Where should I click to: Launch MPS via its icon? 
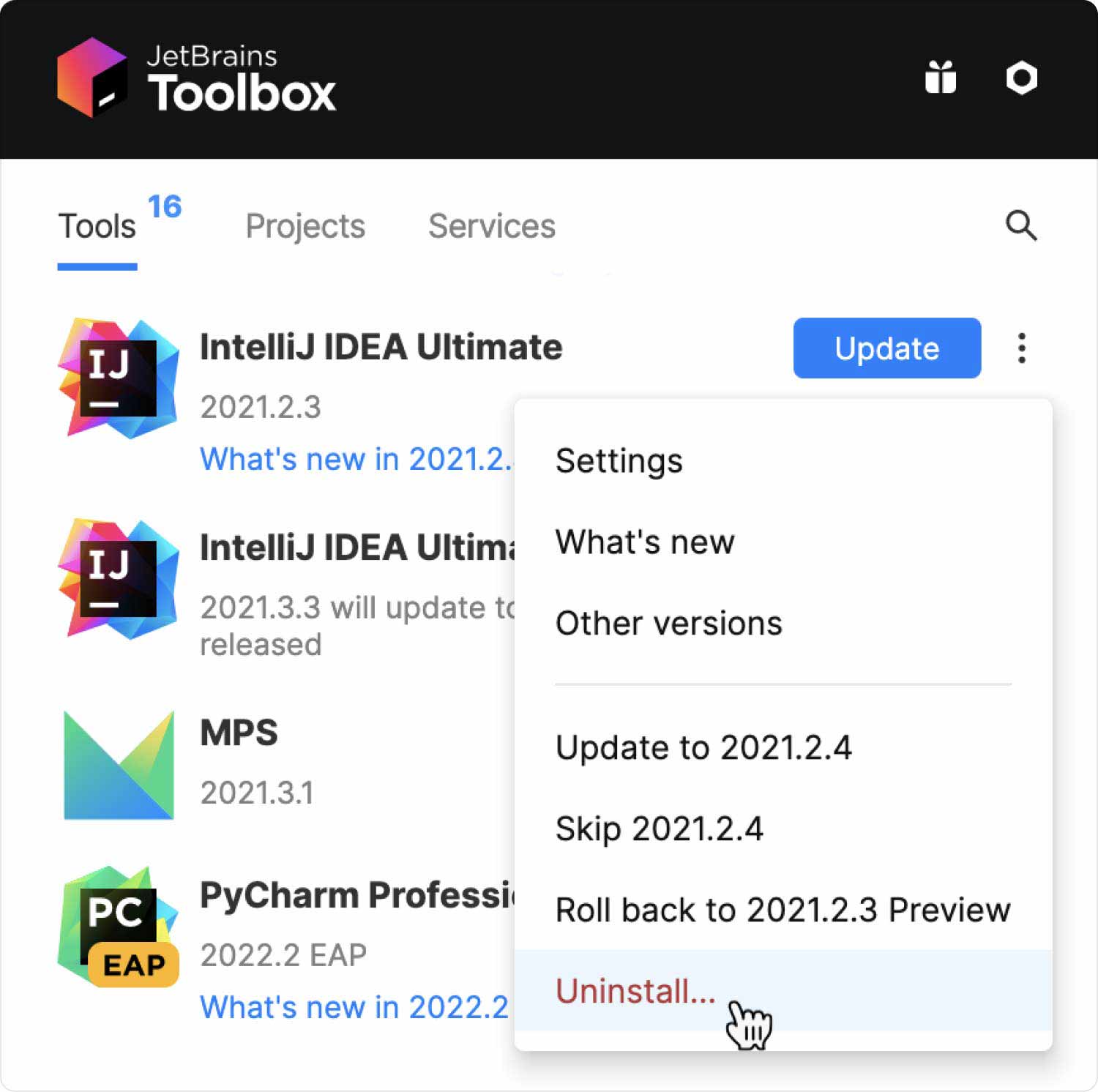[119, 765]
